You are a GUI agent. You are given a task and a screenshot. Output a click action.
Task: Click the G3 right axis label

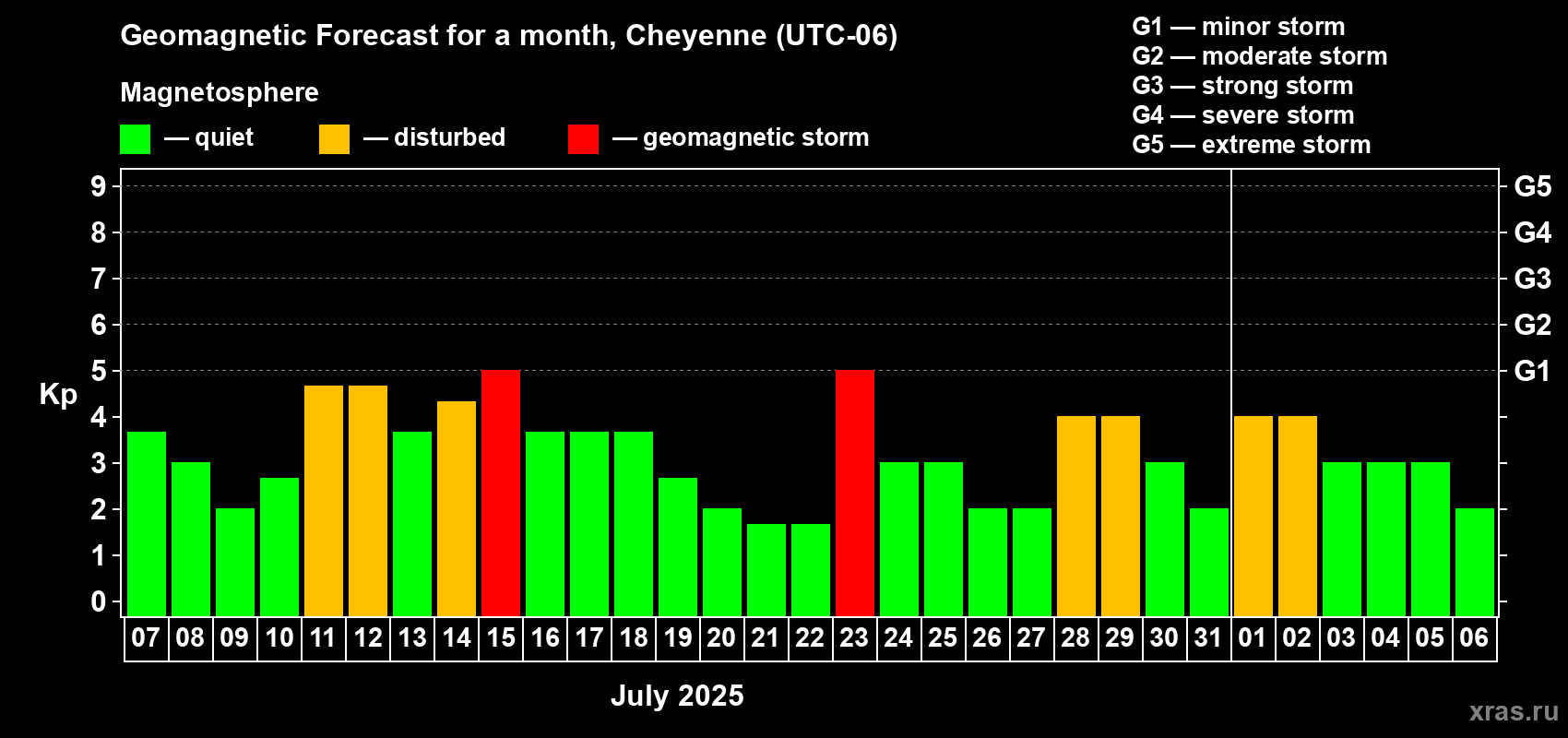pyautogui.click(x=1533, y=279)
